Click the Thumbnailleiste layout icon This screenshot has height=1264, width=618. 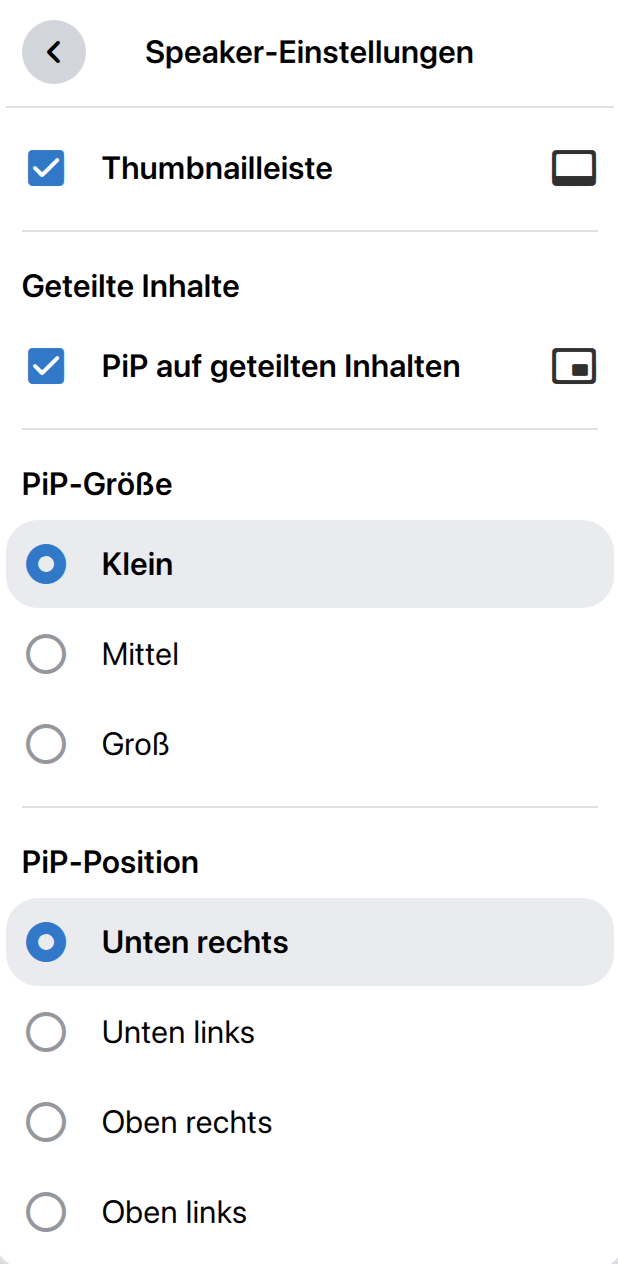click(574, 168)
